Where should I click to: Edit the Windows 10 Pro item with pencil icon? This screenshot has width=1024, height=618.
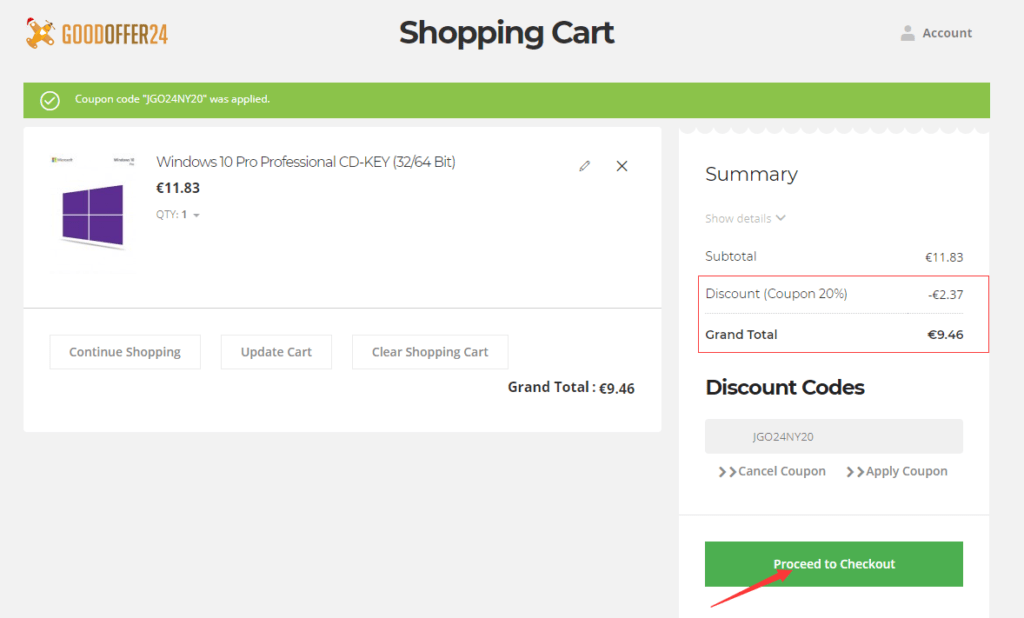coord(585,166)
